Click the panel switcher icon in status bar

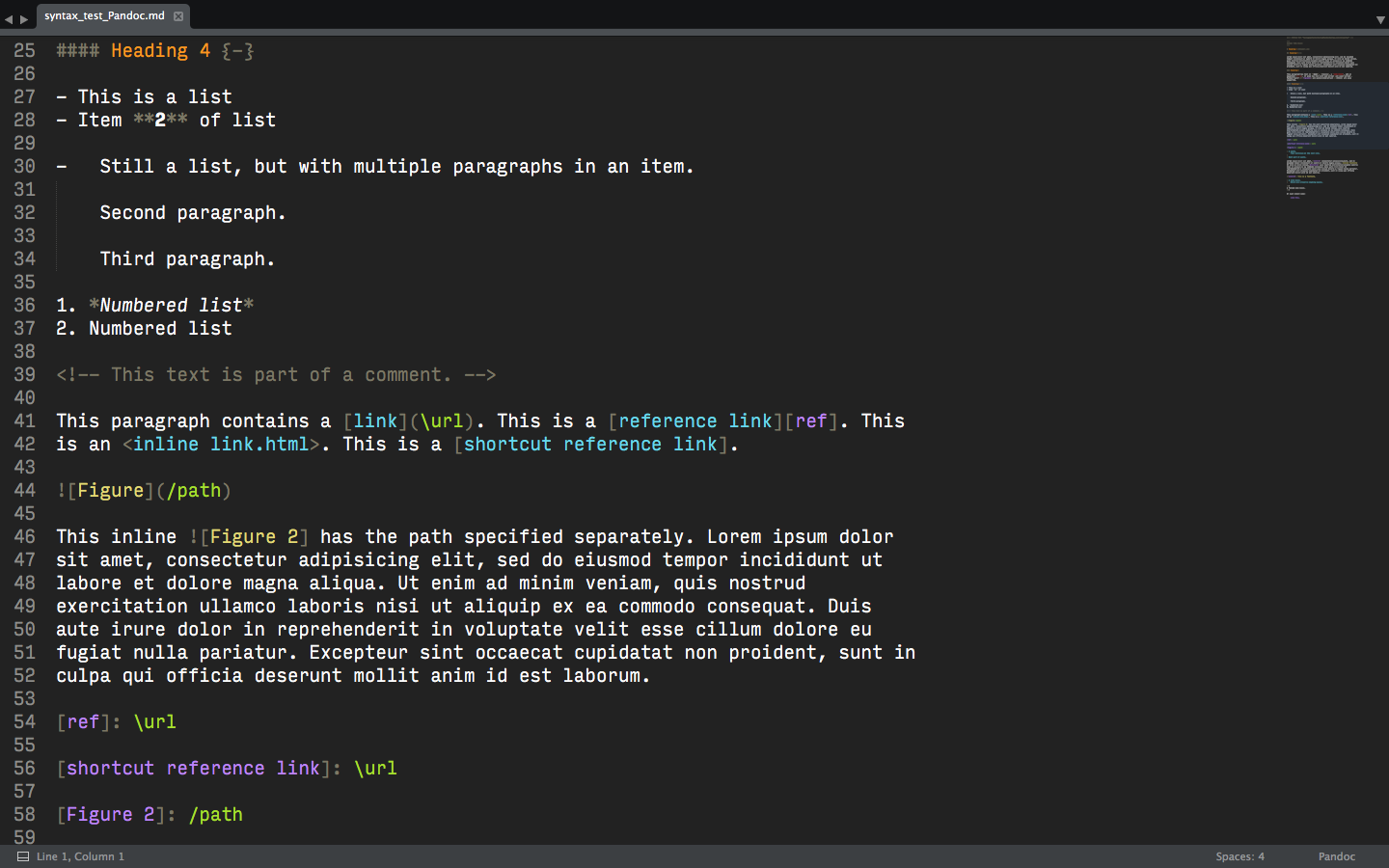click(23, 856)
